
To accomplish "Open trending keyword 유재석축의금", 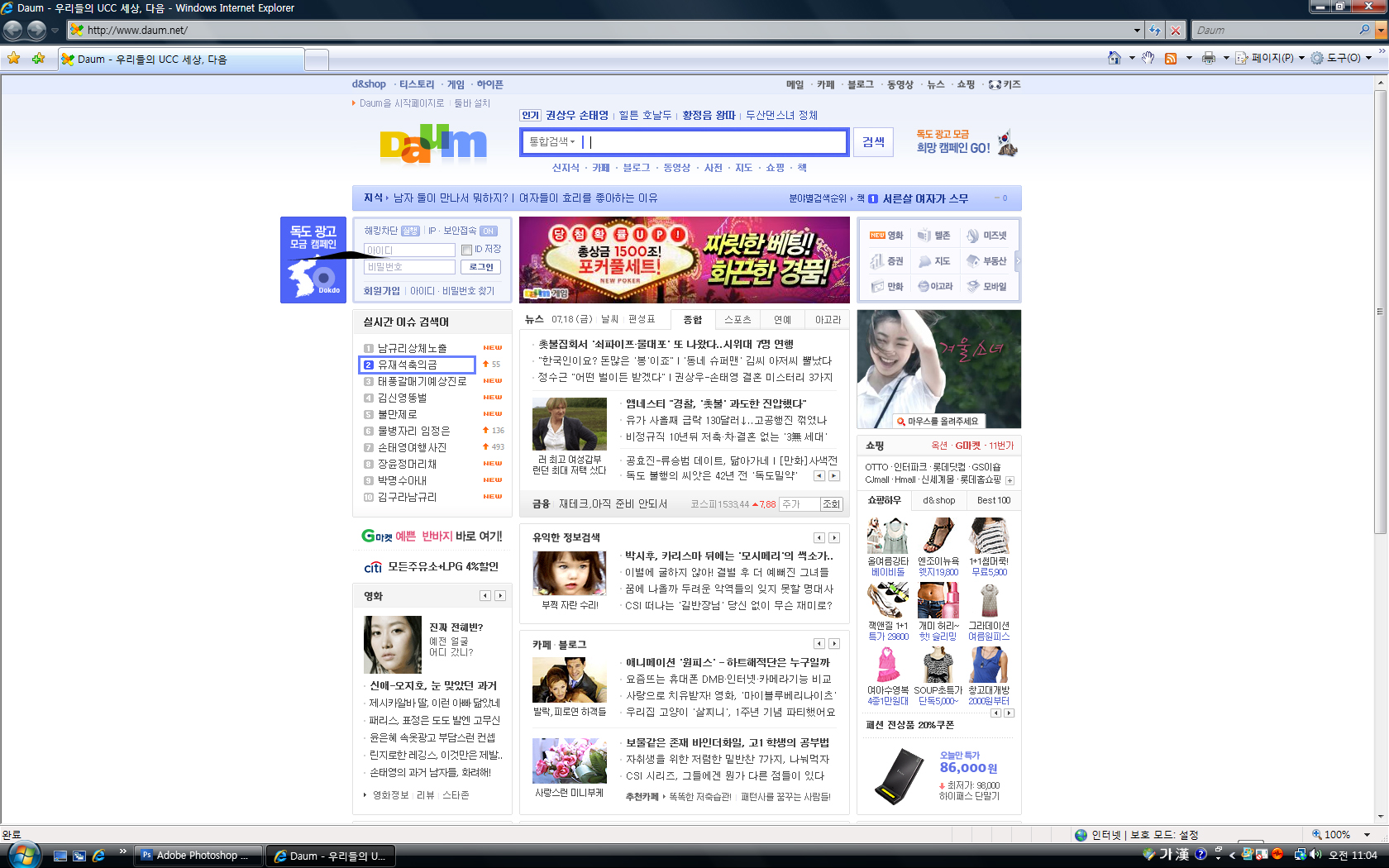I will click(x=408, y=365).
